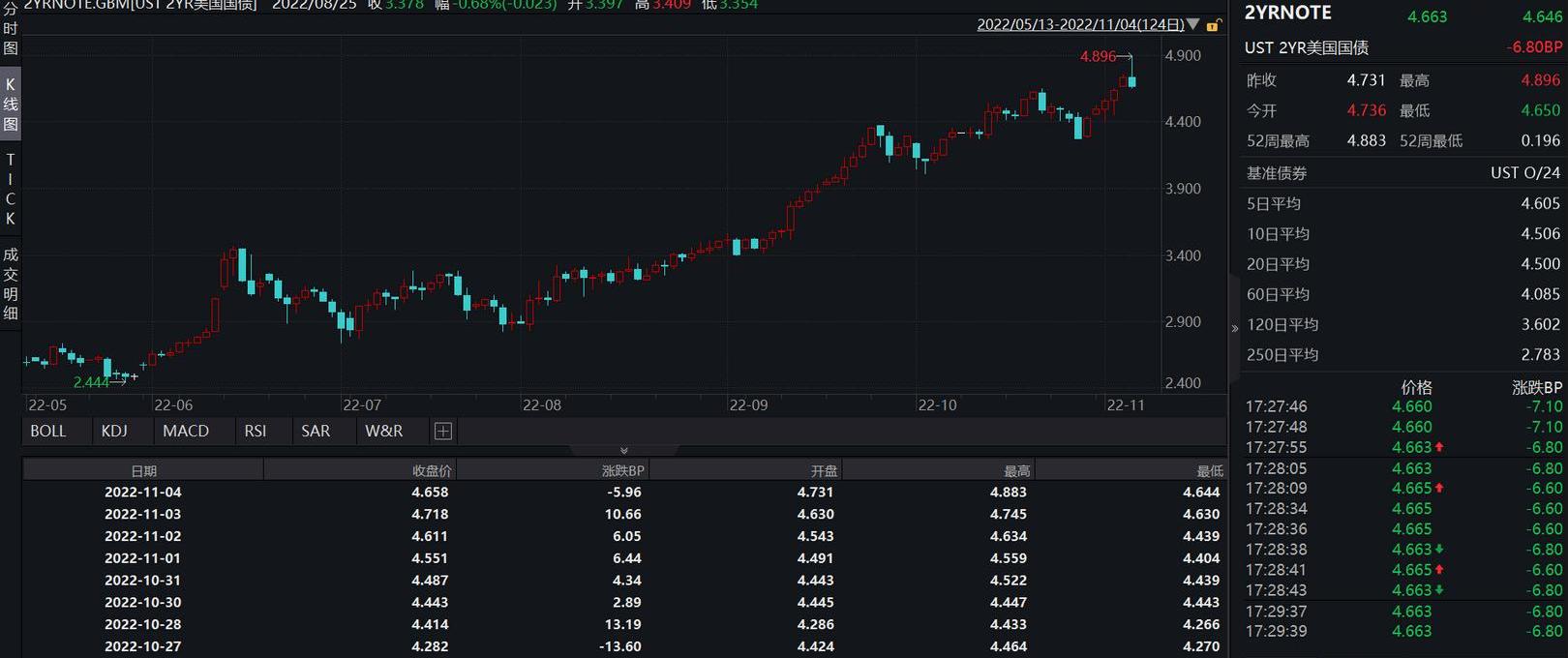The width and height of the screenshot is (1568, 658).
Task: Select the RSI indicator button
Action: point(256,432)
